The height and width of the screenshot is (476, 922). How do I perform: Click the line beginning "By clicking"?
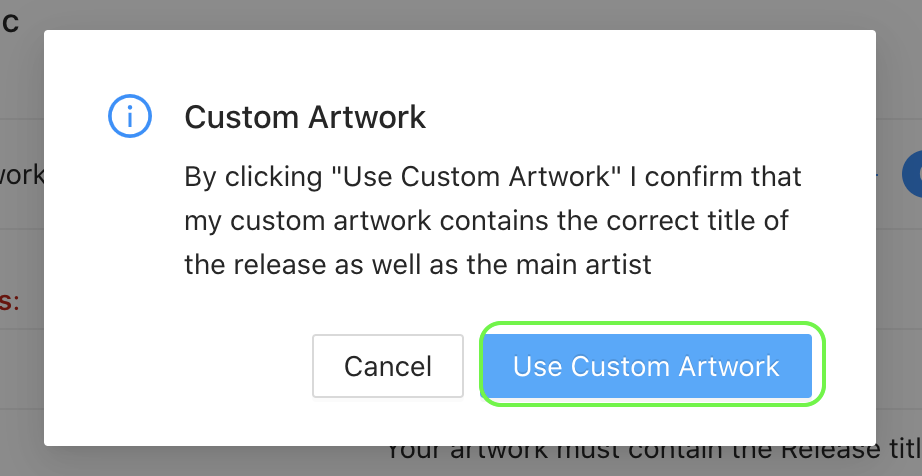pos(493,176)
